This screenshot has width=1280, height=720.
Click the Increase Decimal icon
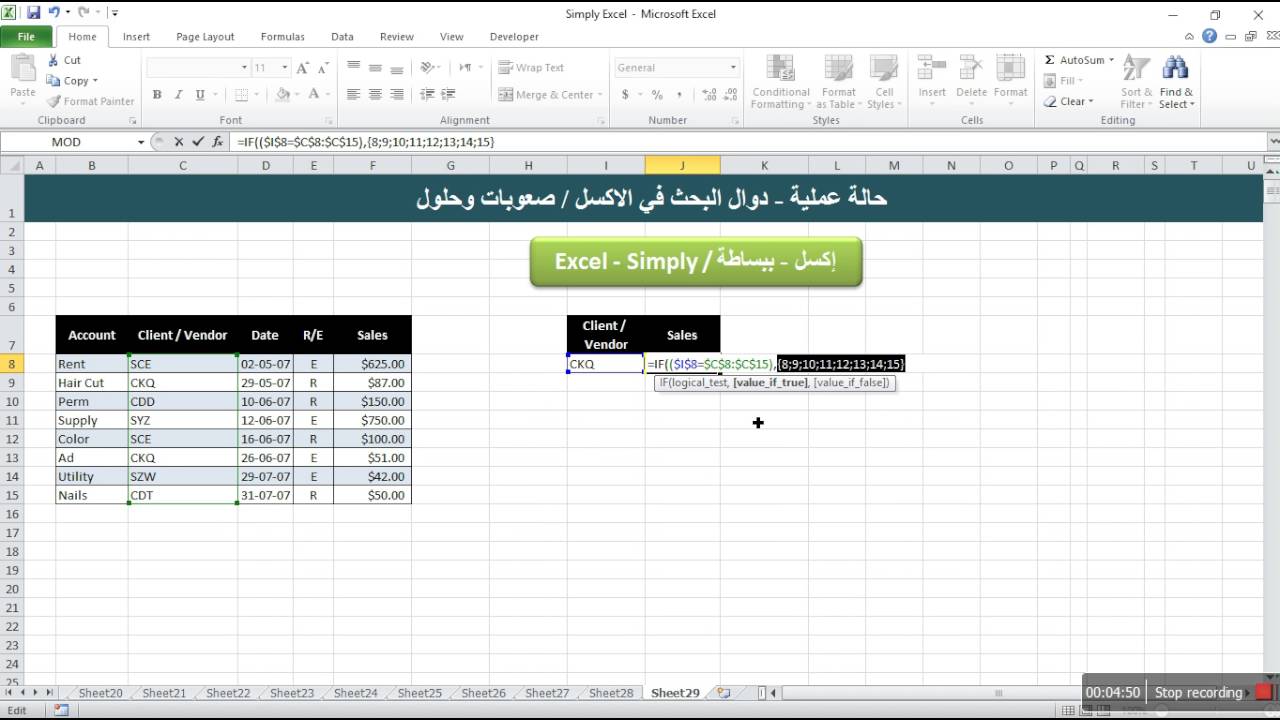coord(709,95)
